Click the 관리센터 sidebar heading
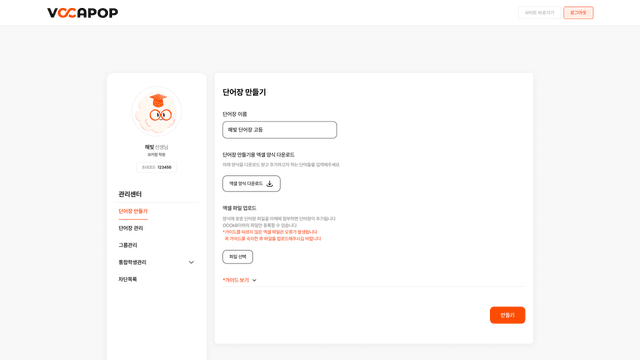Screen dimensions: 640x360 [130, 194]
